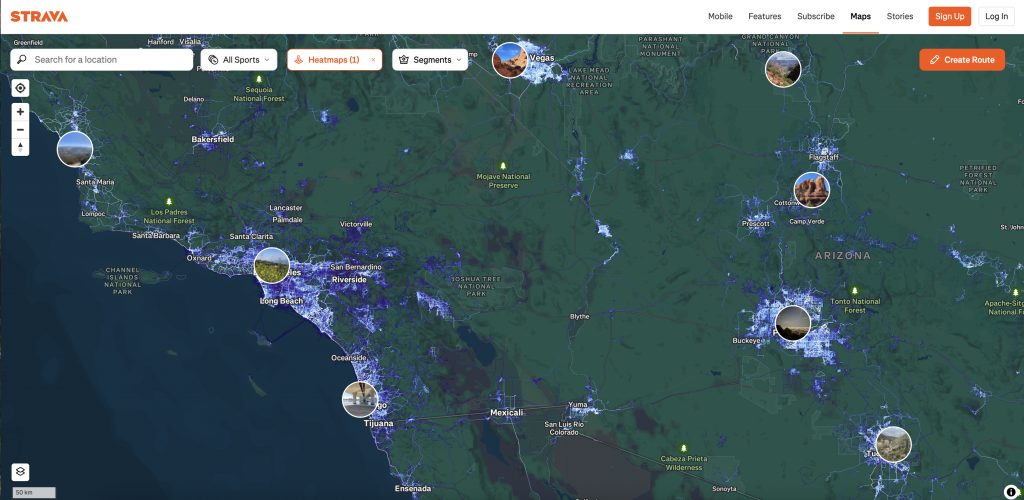Click the Log In button
Image resolution: width=1024 pixels, height=500 pixels.
coord(997,16)
